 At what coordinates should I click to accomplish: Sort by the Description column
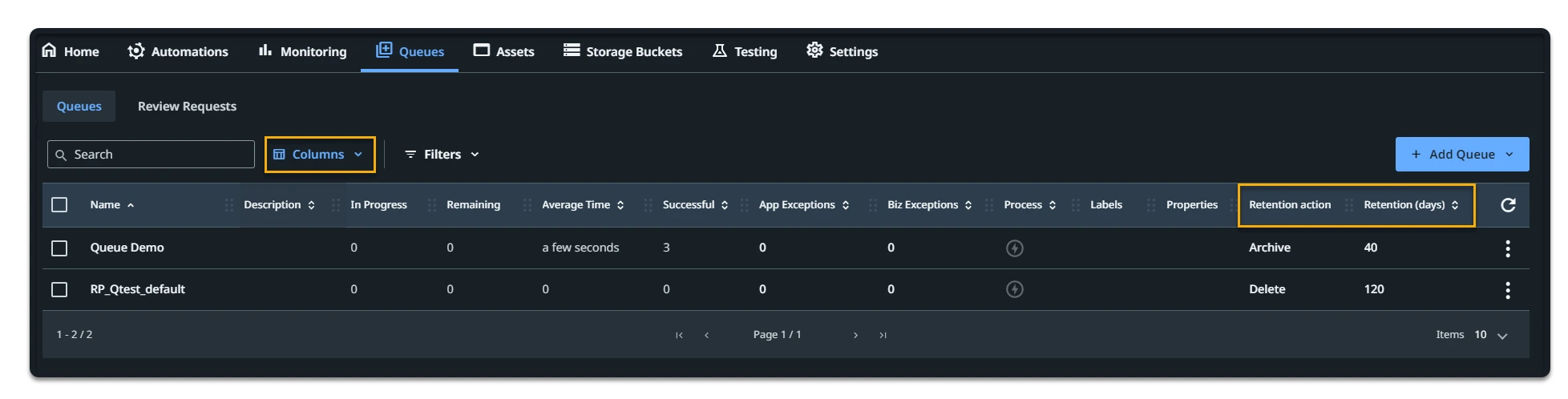point(280,205)
